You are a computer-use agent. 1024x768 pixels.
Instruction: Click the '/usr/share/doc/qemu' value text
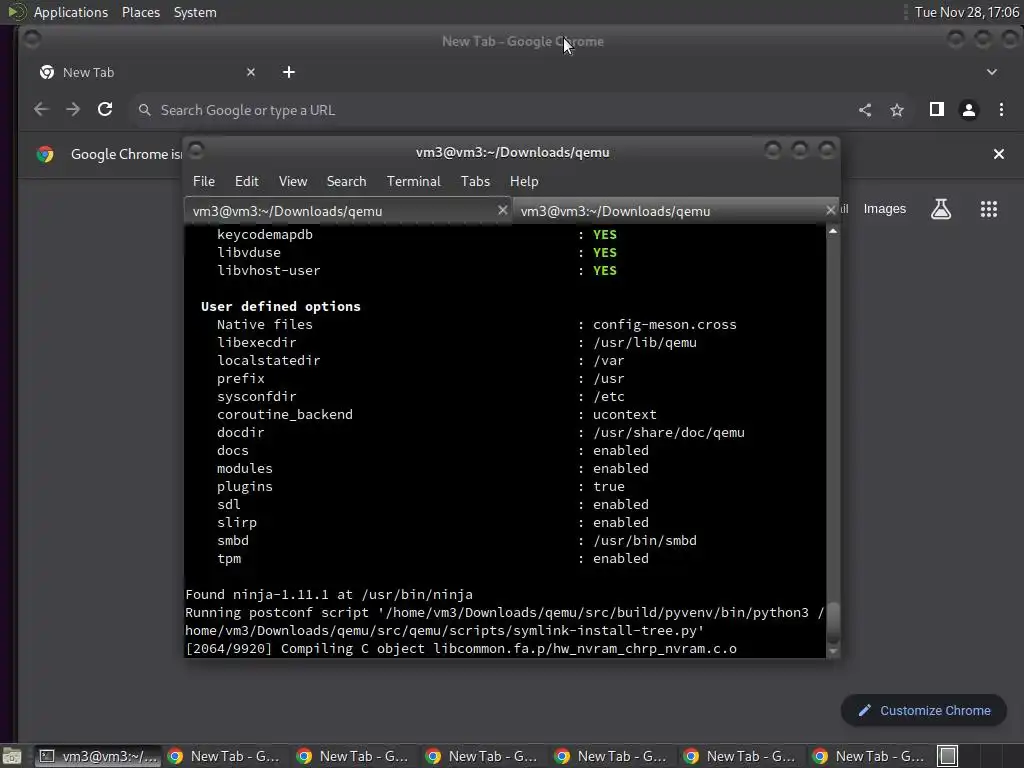click(x=669, y=432)
